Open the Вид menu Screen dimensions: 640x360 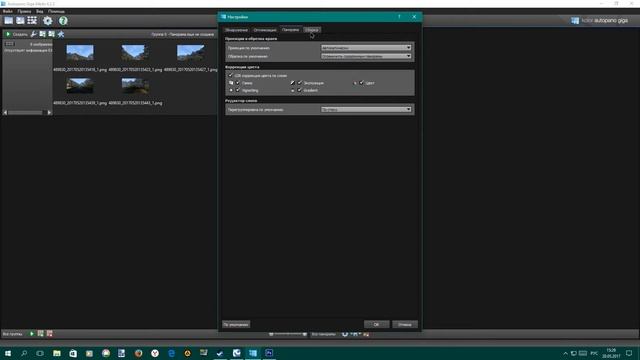(40, 11)
